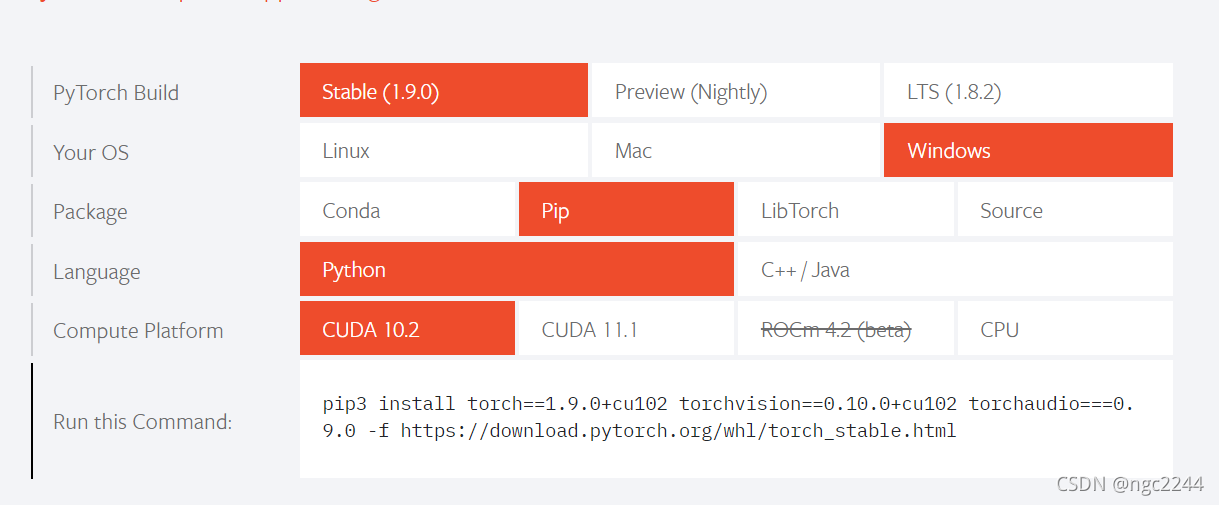
Task: Click the download.pytorch.org torch_stable.html URL
Action: [678, 431]
